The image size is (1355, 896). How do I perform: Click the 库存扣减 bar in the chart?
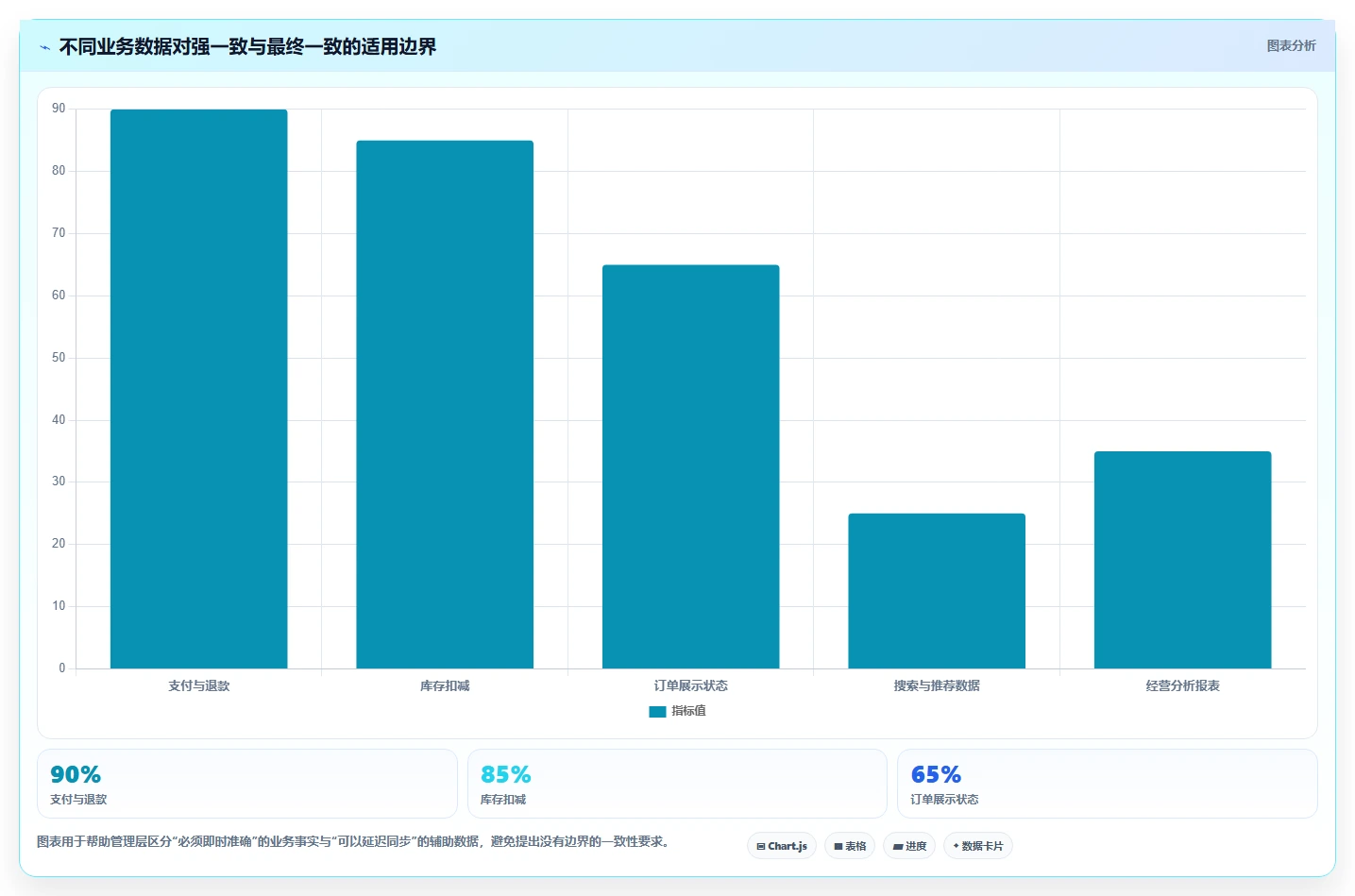[x=445, y=404]
